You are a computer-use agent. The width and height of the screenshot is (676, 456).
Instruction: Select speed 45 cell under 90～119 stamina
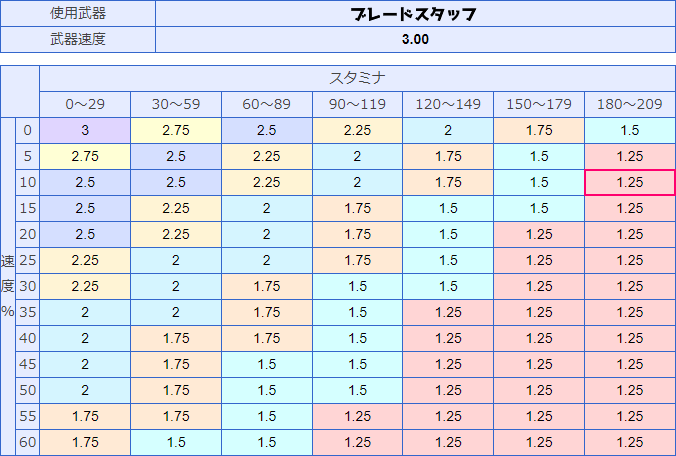click(357, 364)
